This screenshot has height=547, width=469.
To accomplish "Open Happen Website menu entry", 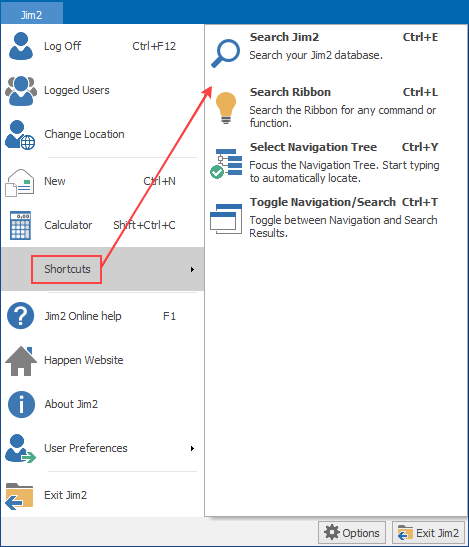I will (x=103, y=360).
